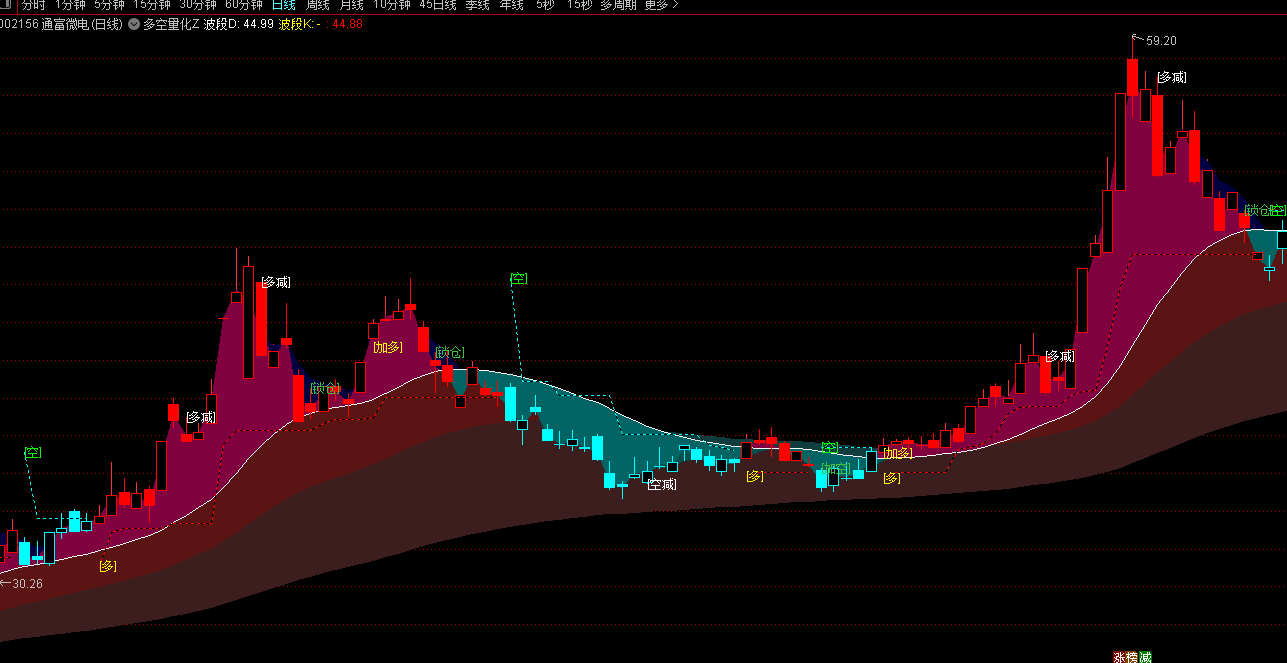The width and height of the screenshot is (1287, 663).
Task: Click the orange 榜 marker icon
Action: [1132, 657]
